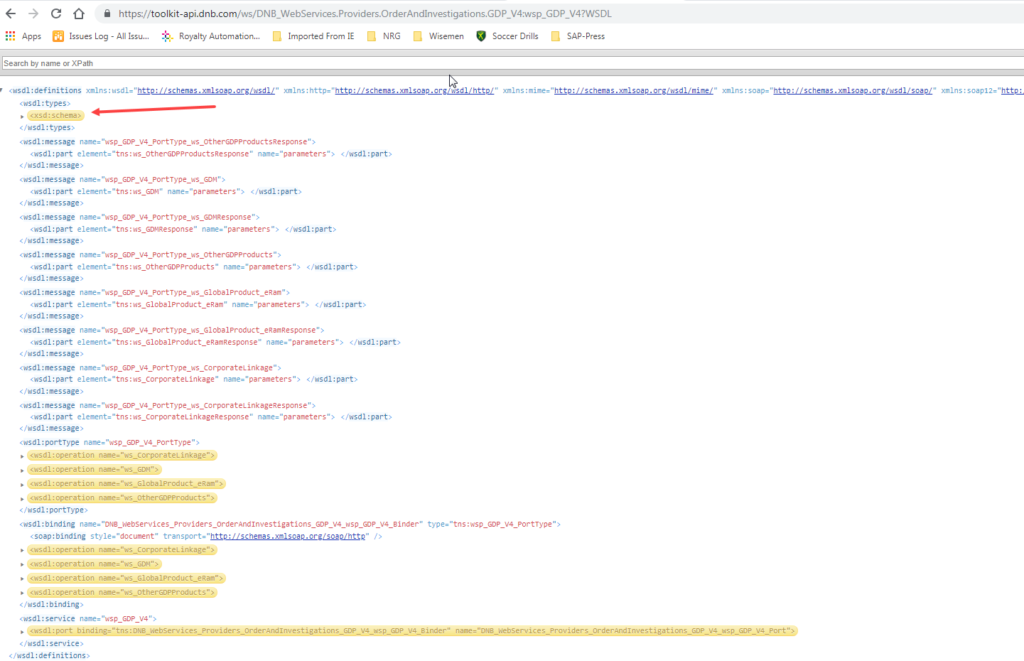Image resolution: width=1024 pixels, height=661 pixels.
Task: Select part element tns:ws_GDMResponse line
Action: 184,229
